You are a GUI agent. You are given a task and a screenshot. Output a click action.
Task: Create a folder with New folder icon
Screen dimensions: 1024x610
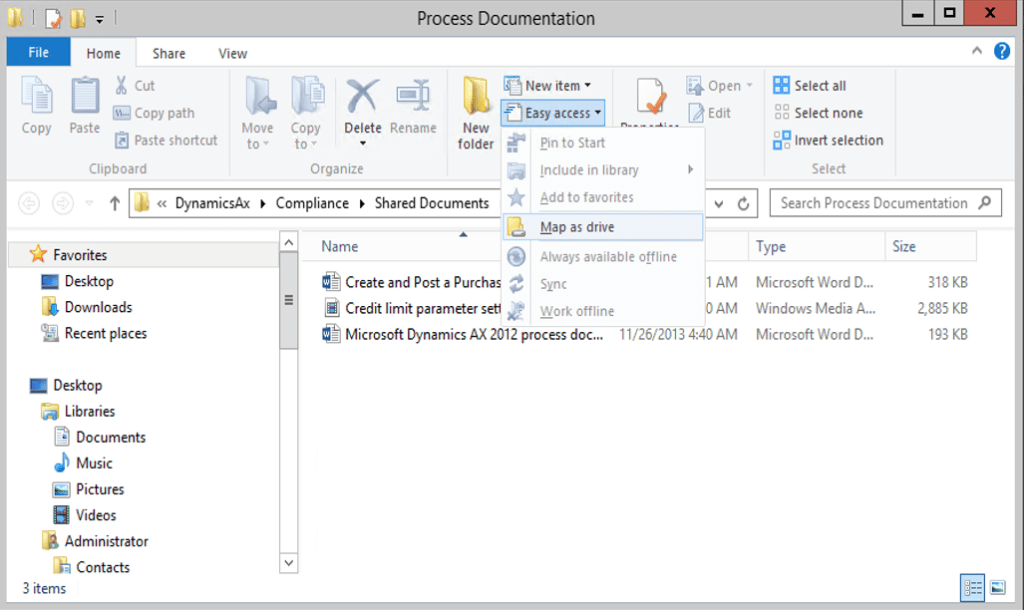click(474, 112)
